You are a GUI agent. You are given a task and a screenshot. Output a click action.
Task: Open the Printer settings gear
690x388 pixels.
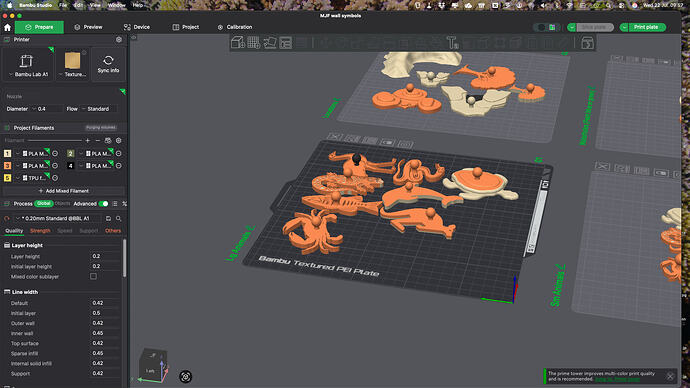119,40
